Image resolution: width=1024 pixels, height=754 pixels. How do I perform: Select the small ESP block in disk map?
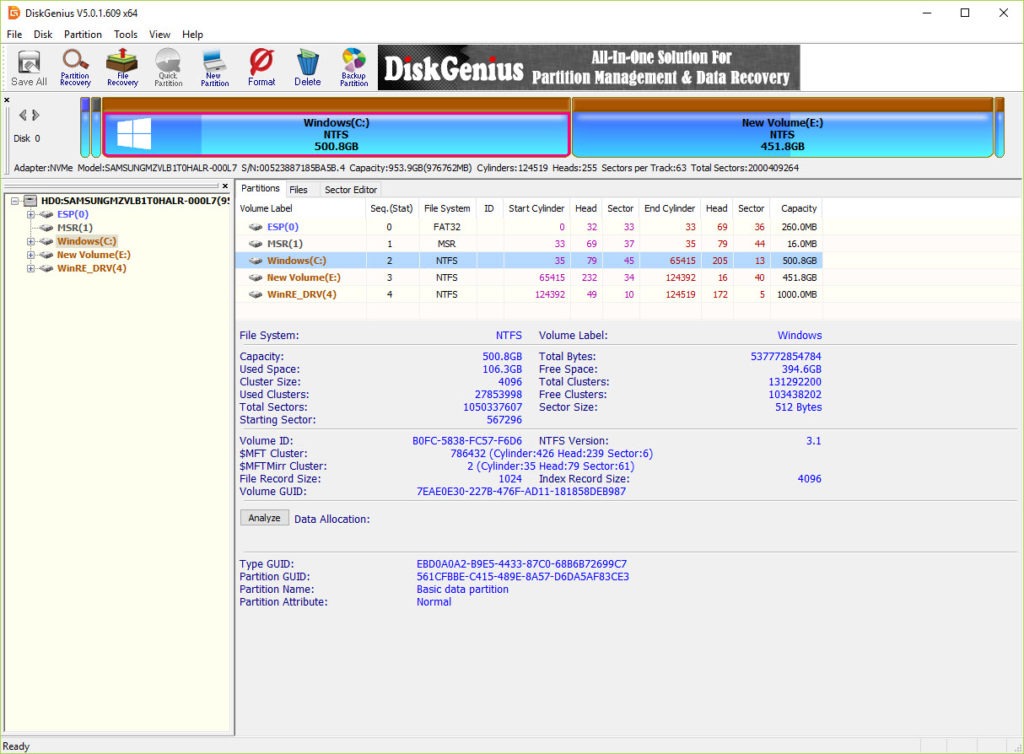(x=85, y=127)
